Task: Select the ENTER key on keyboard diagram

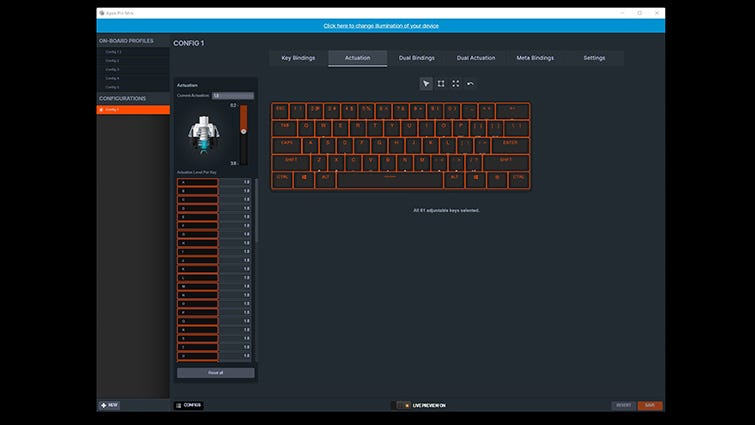Action: pos(510,145)
